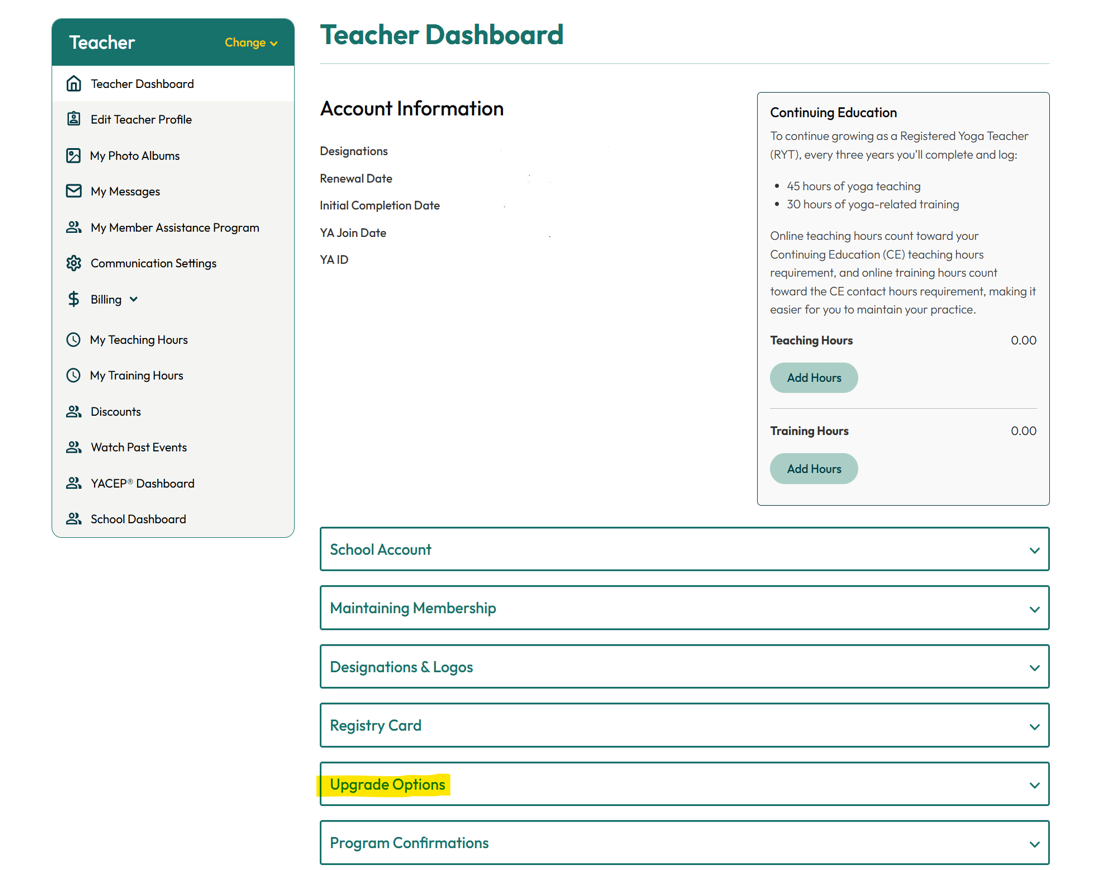Click the chevron on the Program Confirmations row
Image resolution: width=1104 pixels, height=870 pixels.
pyautogui.click(x=1034, y=845)
